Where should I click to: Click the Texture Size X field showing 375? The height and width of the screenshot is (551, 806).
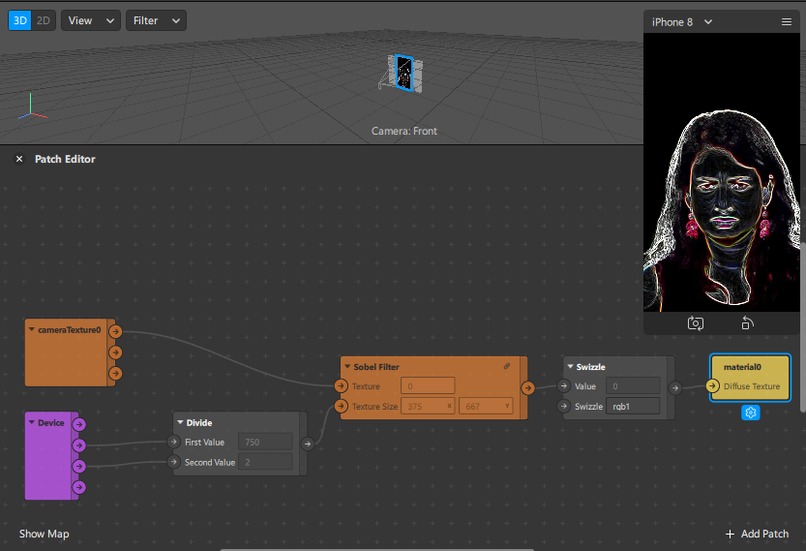coord(428,406)
